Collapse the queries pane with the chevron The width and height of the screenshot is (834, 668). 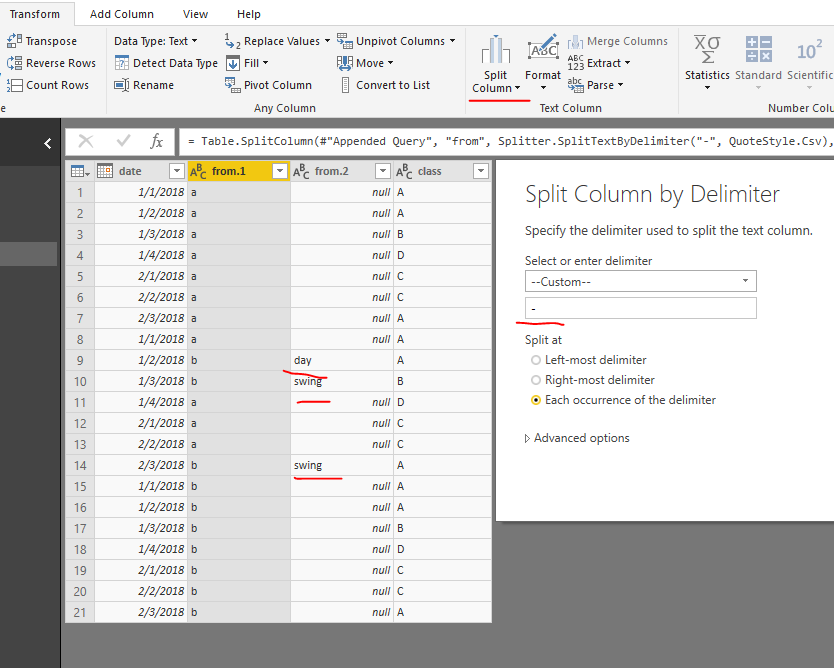[48, 143]
